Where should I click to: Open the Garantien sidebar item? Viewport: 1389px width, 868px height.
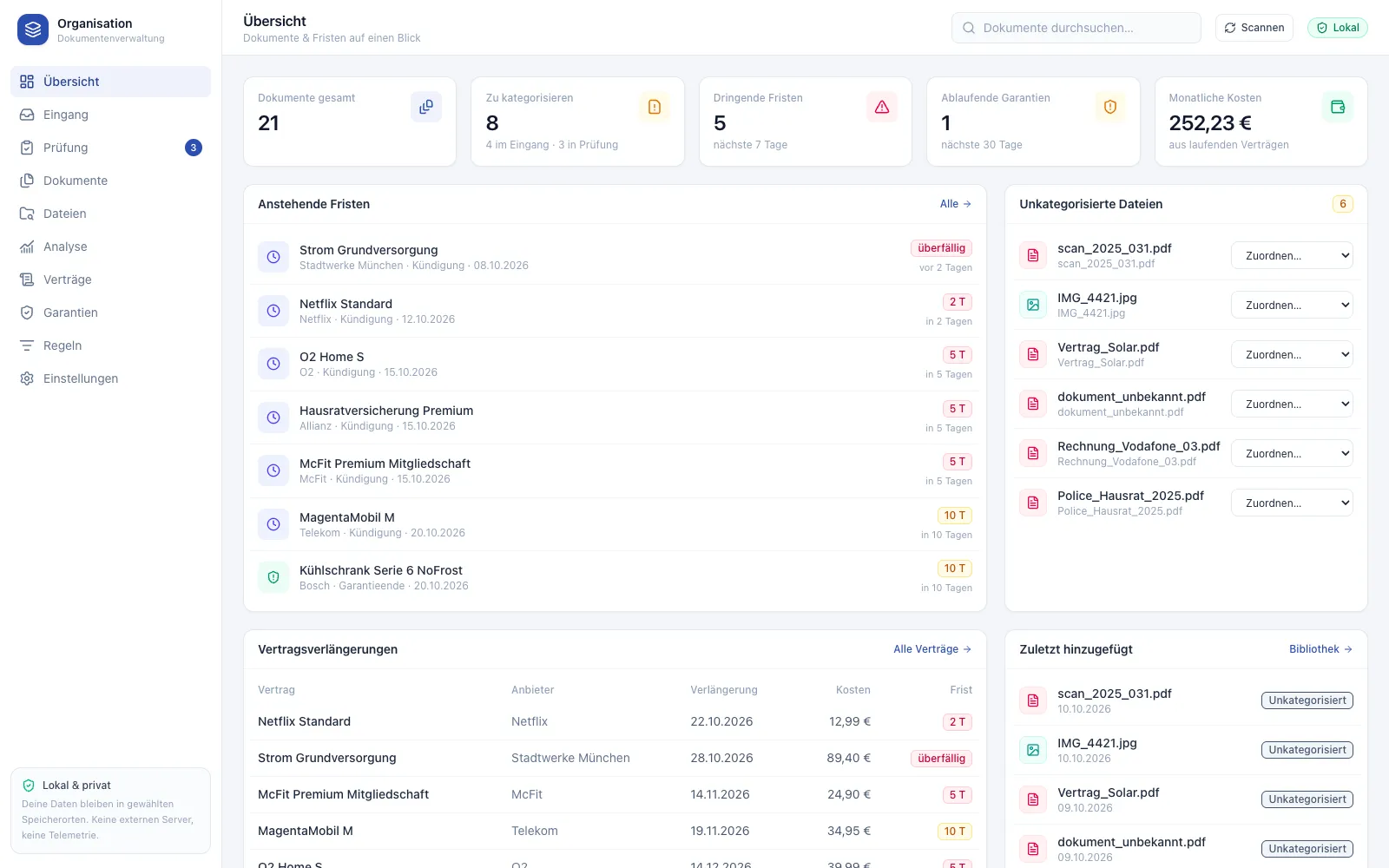(x=110, y=312)
